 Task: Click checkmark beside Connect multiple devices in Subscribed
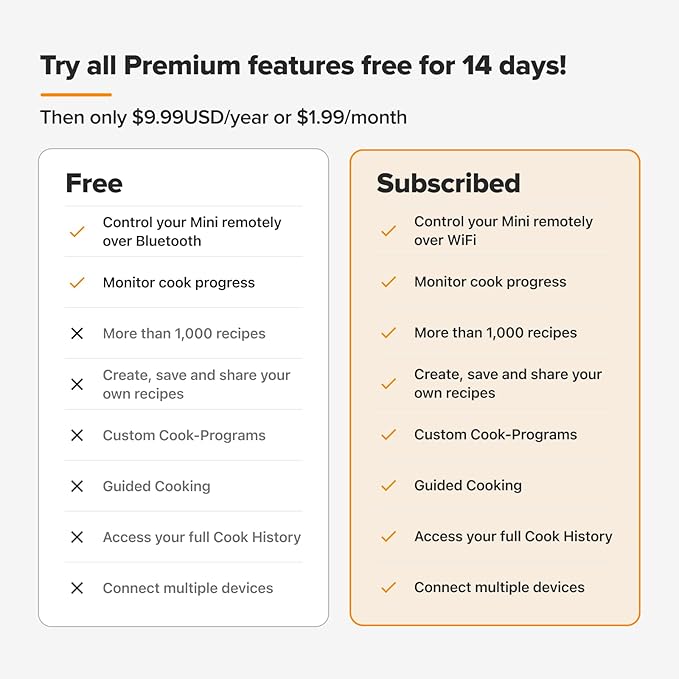click(389, 588)
